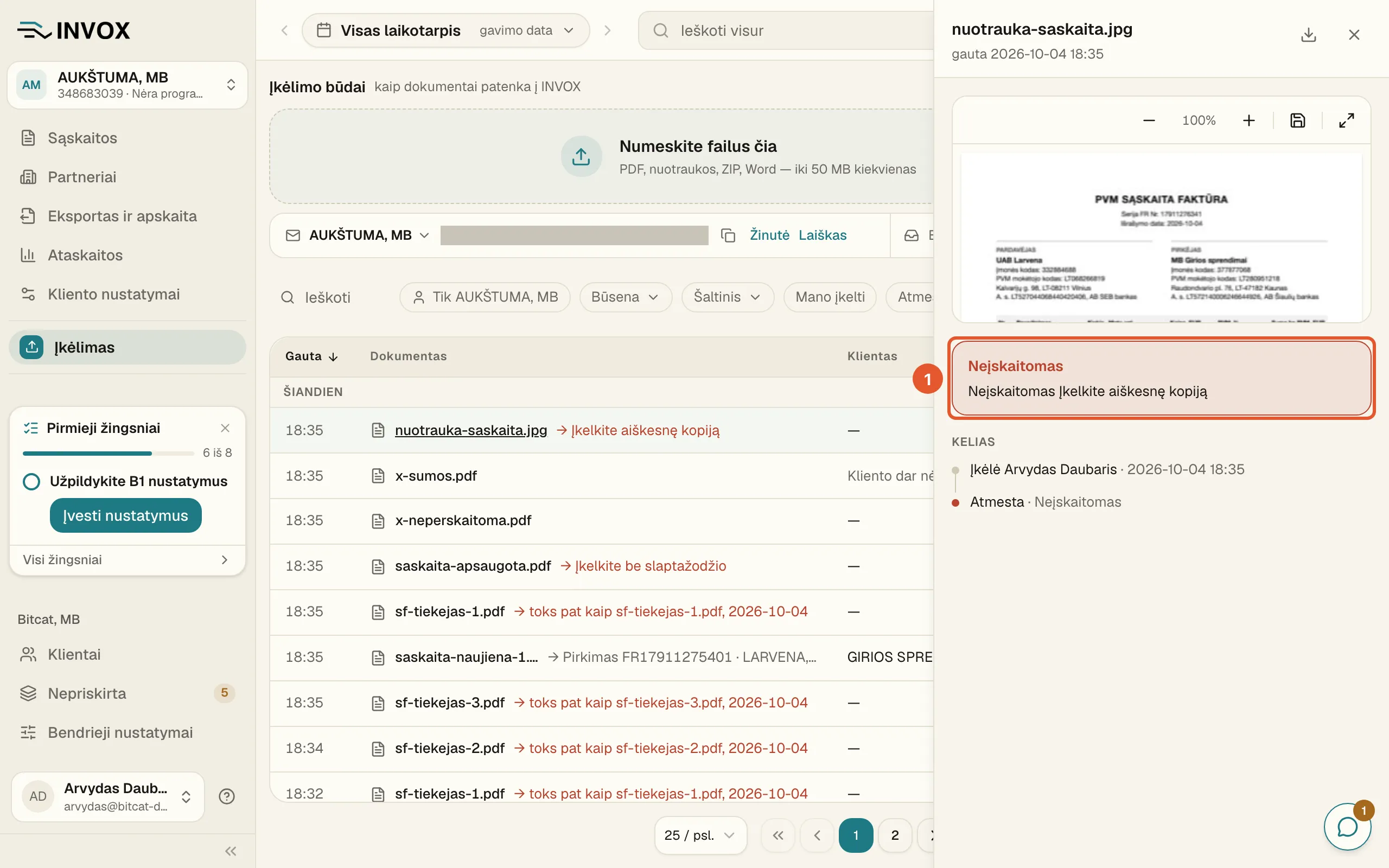
Task: Go to the previous time period
Action: coord(284,30)
